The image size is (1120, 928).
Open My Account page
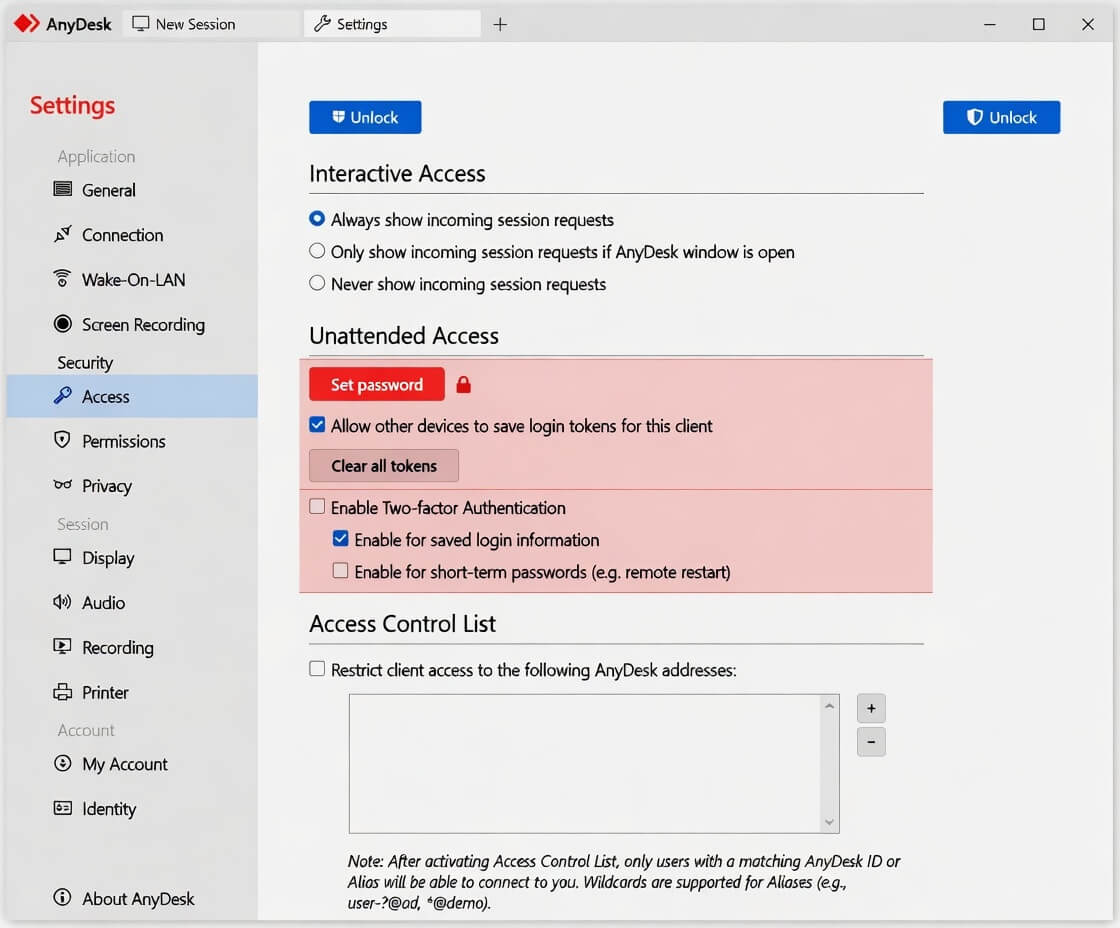click(132, 764)
